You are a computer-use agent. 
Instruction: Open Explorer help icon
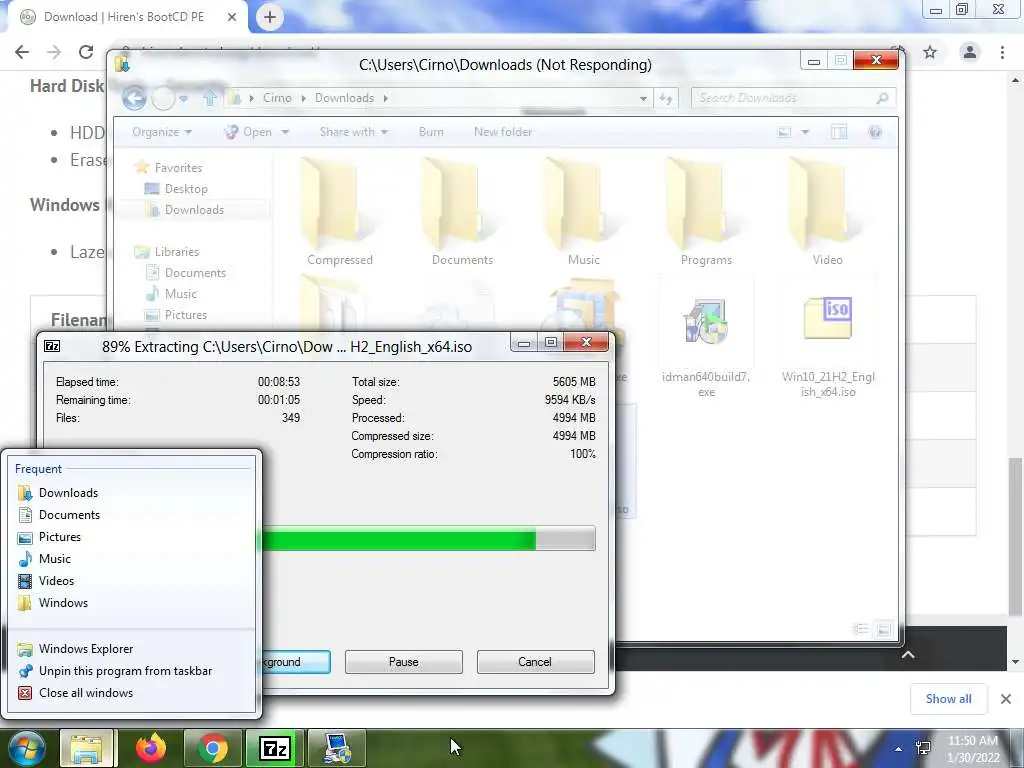point(875,132)
